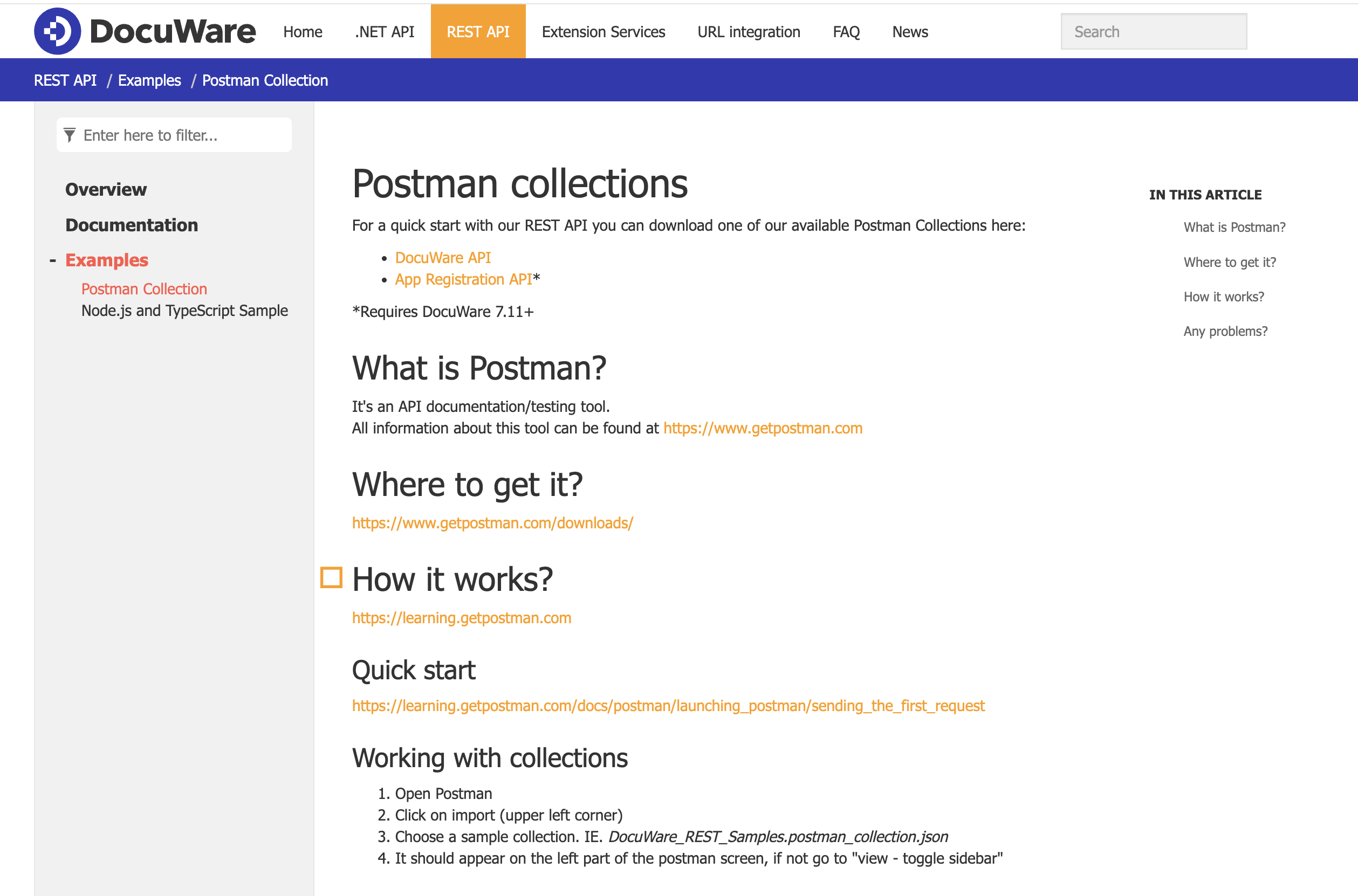
Task: Click the Overview sidebar link
Action: point(105,189)
